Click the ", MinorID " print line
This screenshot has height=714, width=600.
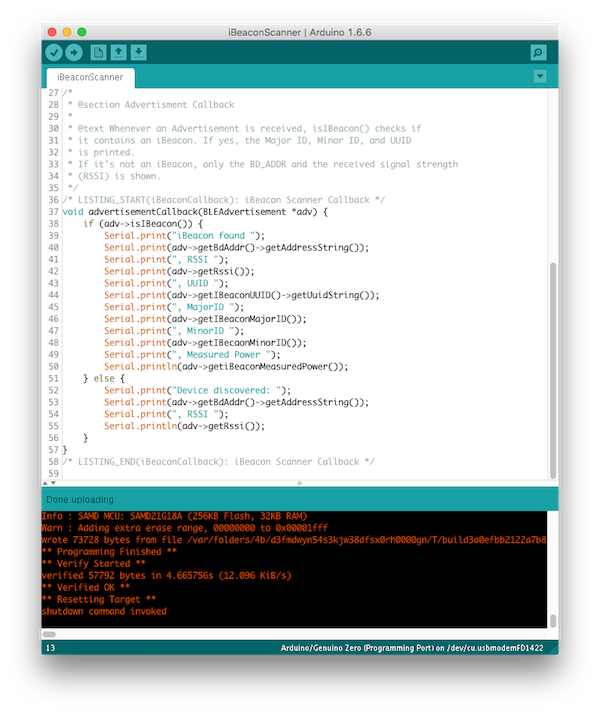[174, 331]
